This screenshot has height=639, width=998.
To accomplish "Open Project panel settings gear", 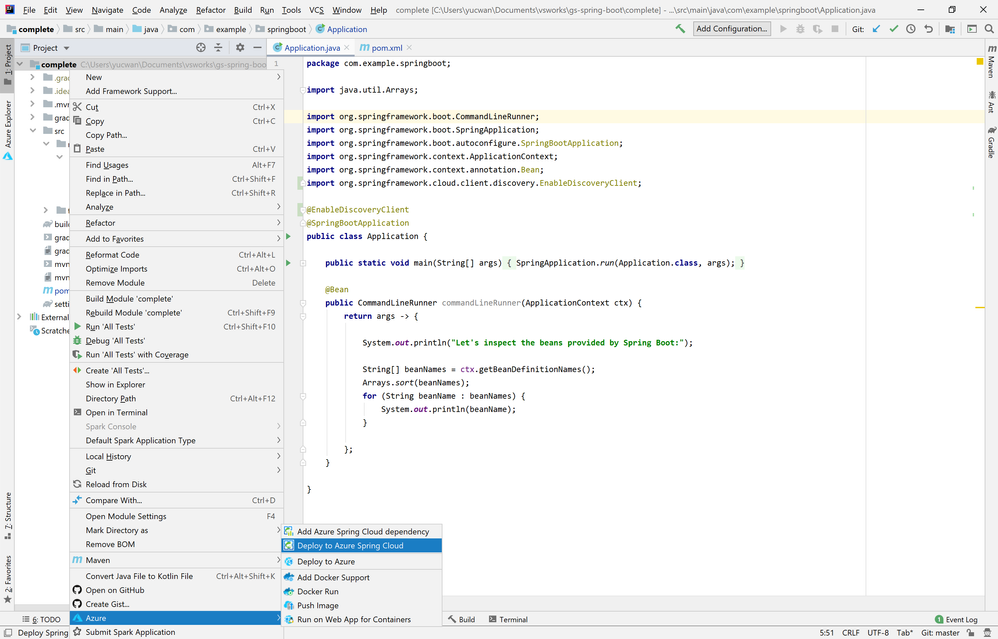I will [240, 47].
